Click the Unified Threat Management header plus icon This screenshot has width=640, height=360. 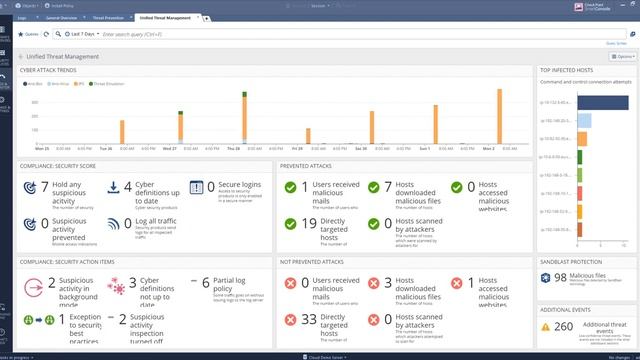pos(20,57)
